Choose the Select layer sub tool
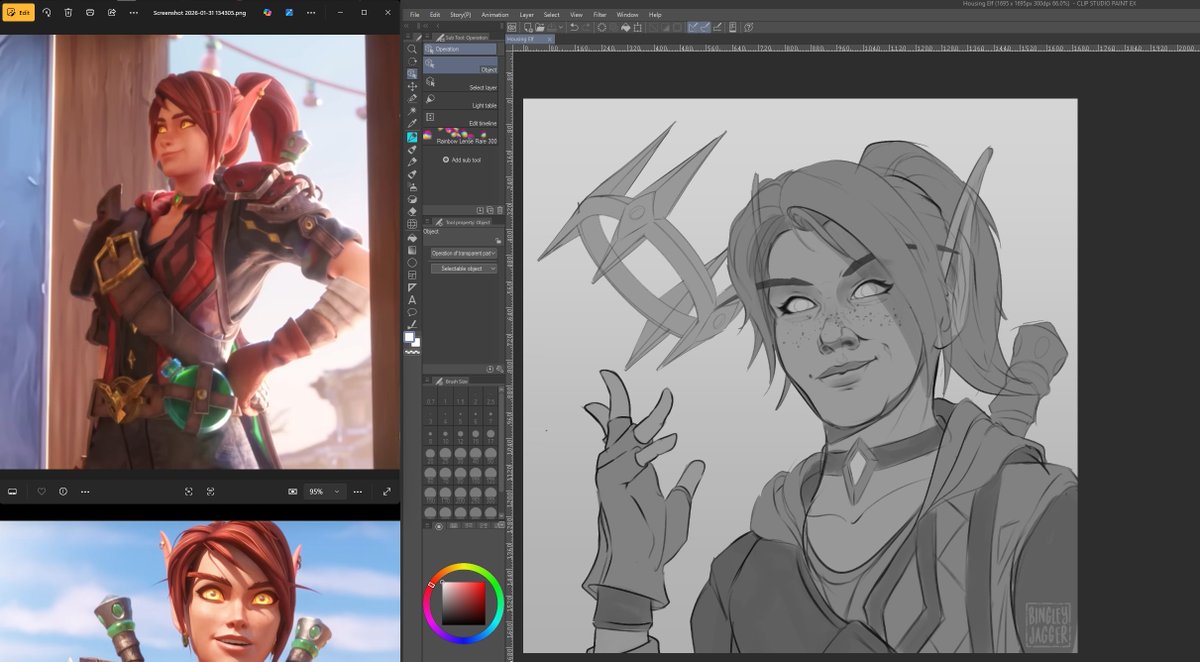Viewport: 1200px width, 662px height. coord(461,84)
